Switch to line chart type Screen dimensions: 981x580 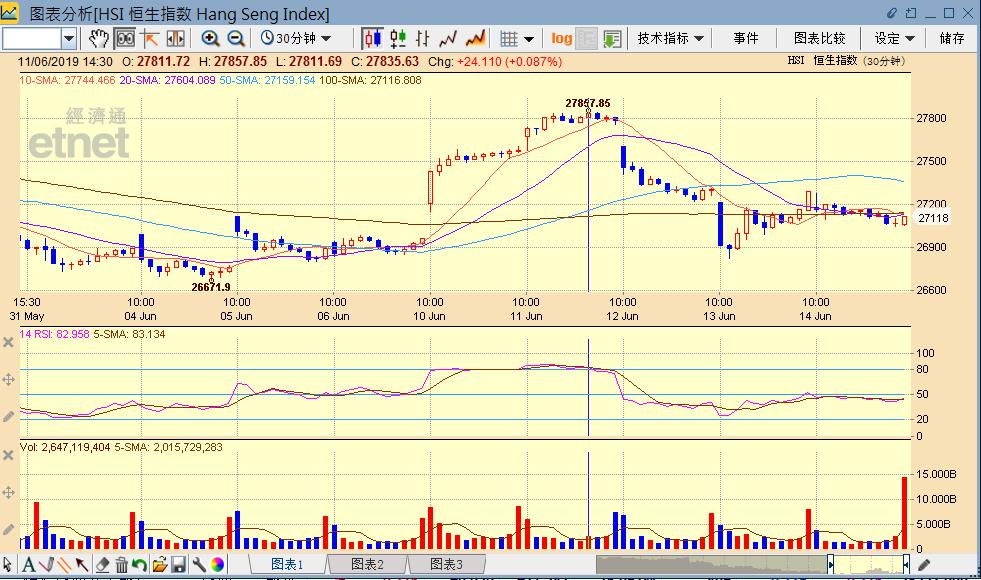pyautogui.click(x=448, y=39)
